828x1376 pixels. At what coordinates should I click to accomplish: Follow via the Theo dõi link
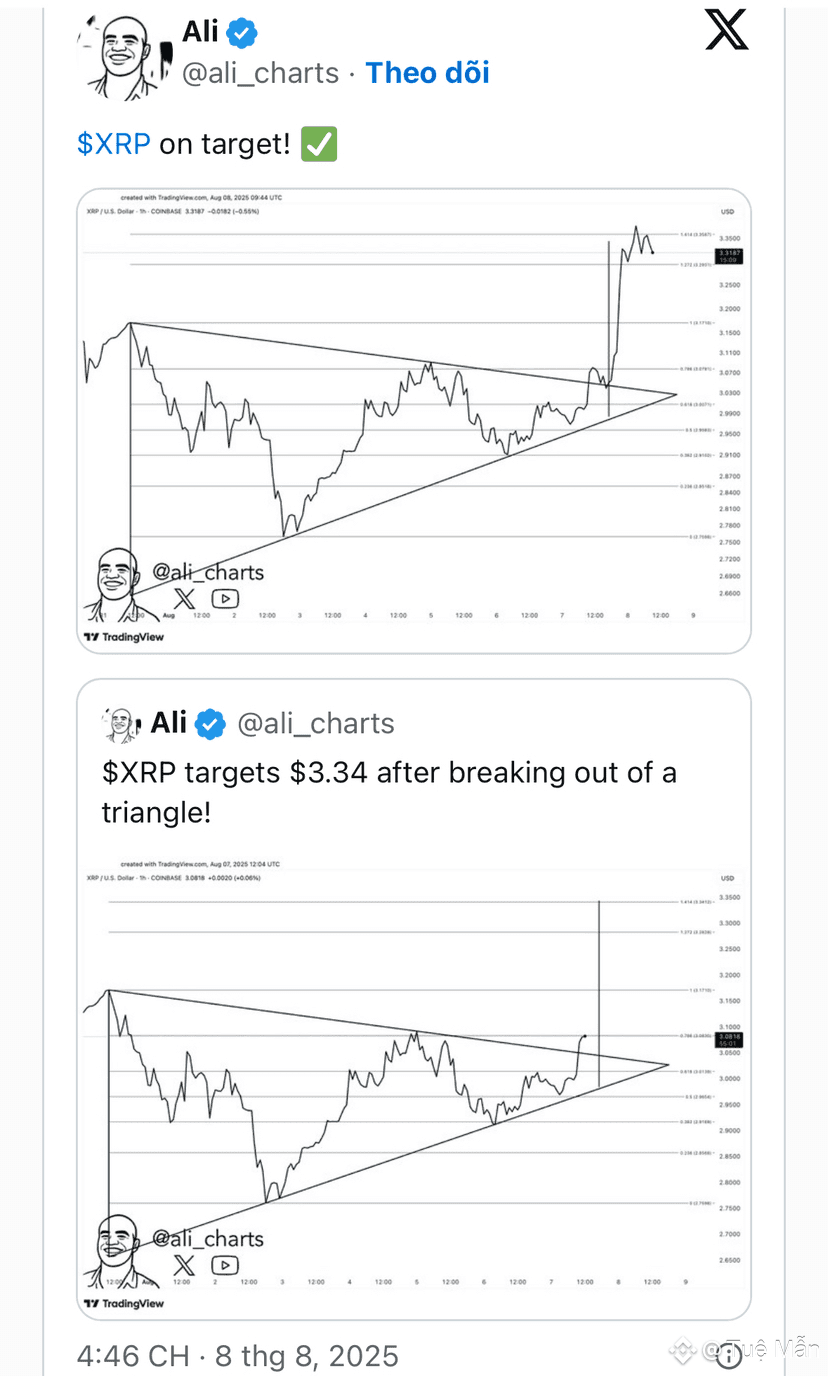click(x=427, y=73)
